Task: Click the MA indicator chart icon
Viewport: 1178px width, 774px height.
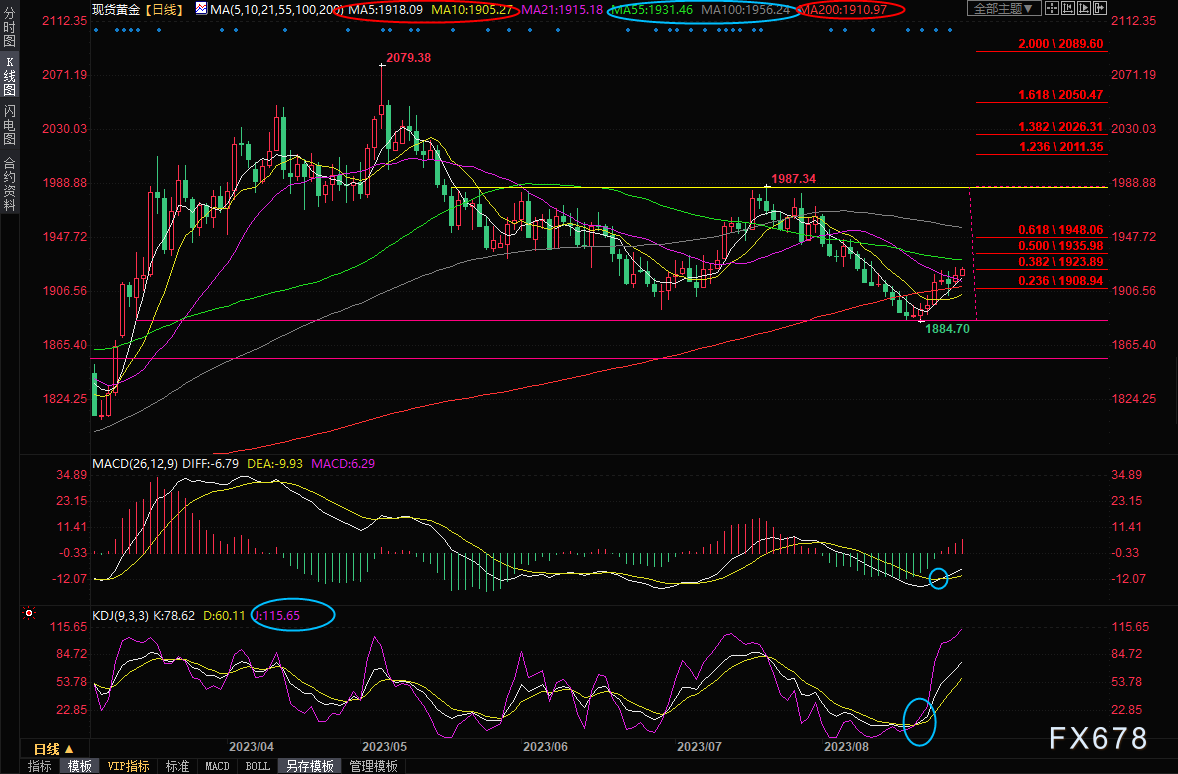Action: (202, 9)
